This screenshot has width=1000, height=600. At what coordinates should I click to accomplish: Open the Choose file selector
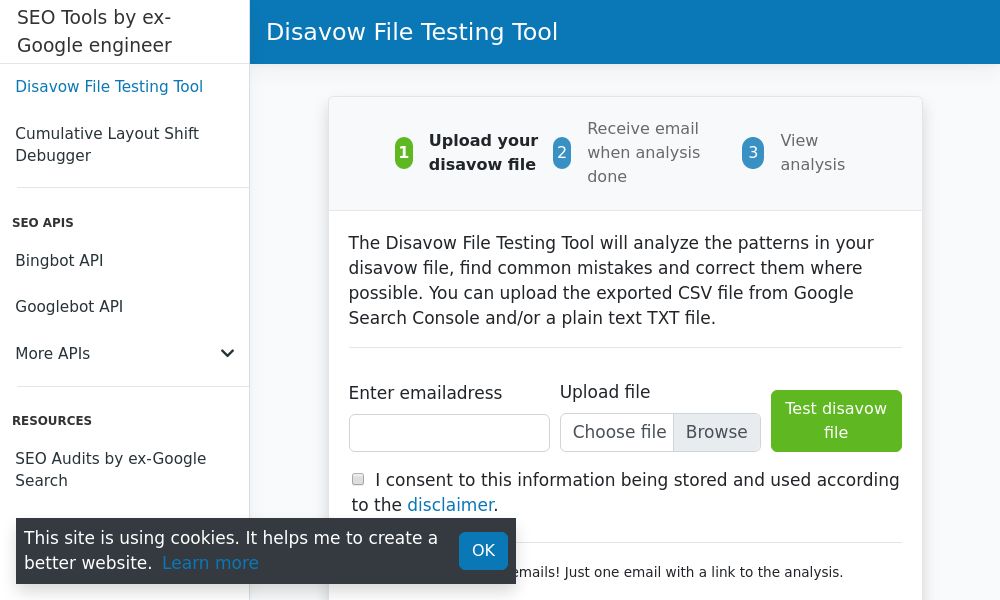tap(619, 432)
